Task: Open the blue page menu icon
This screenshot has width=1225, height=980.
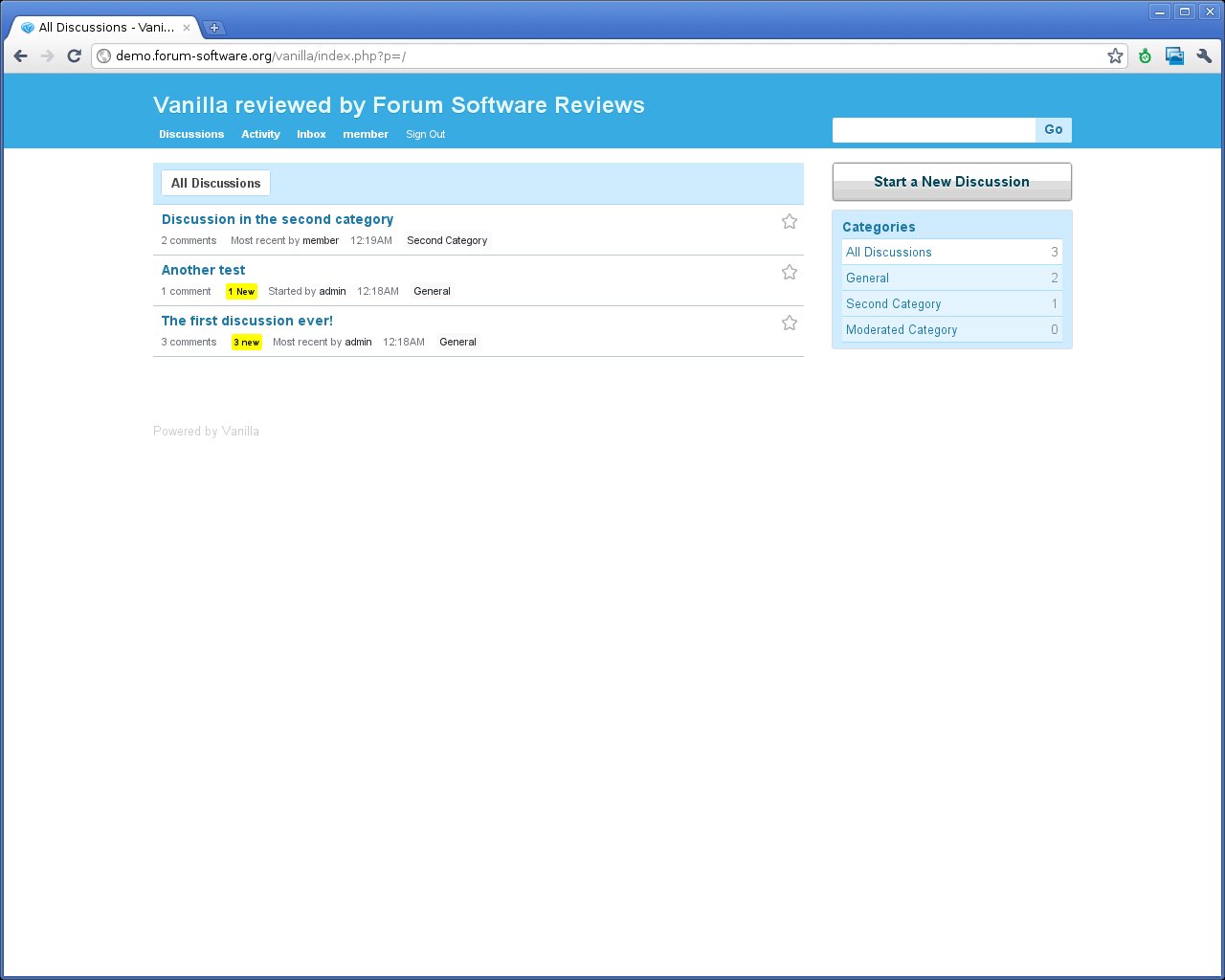Action: [x=1174, y=56]
